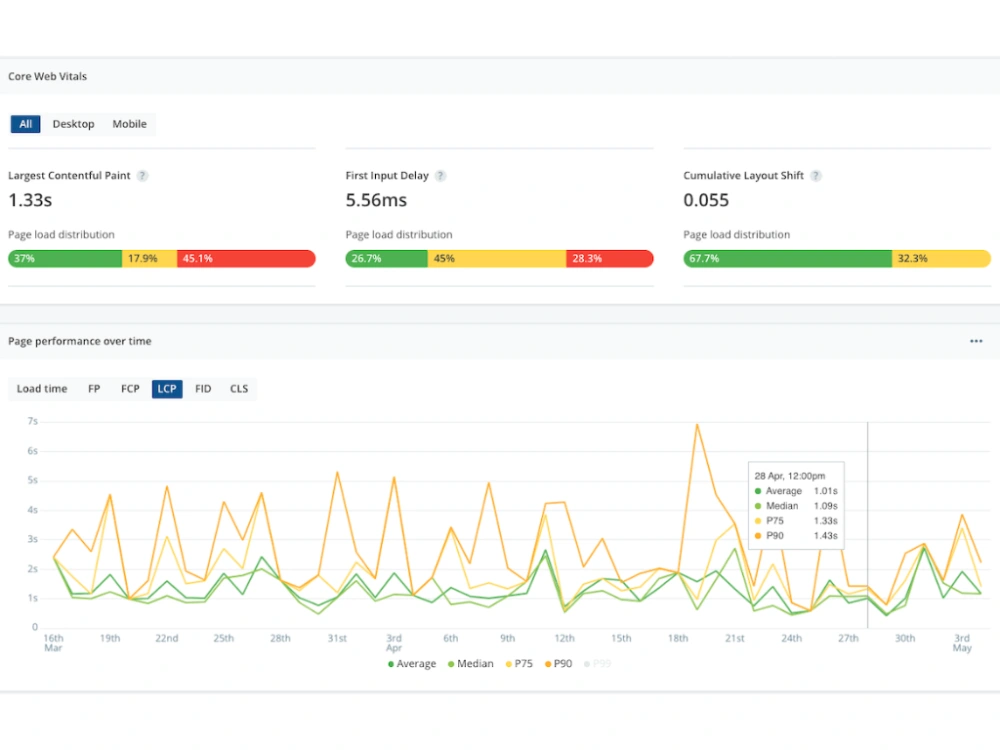Select the FCP metric tab
Image resolution: width=1000 pixels, height=750 pixels.
tap(130, 388)
